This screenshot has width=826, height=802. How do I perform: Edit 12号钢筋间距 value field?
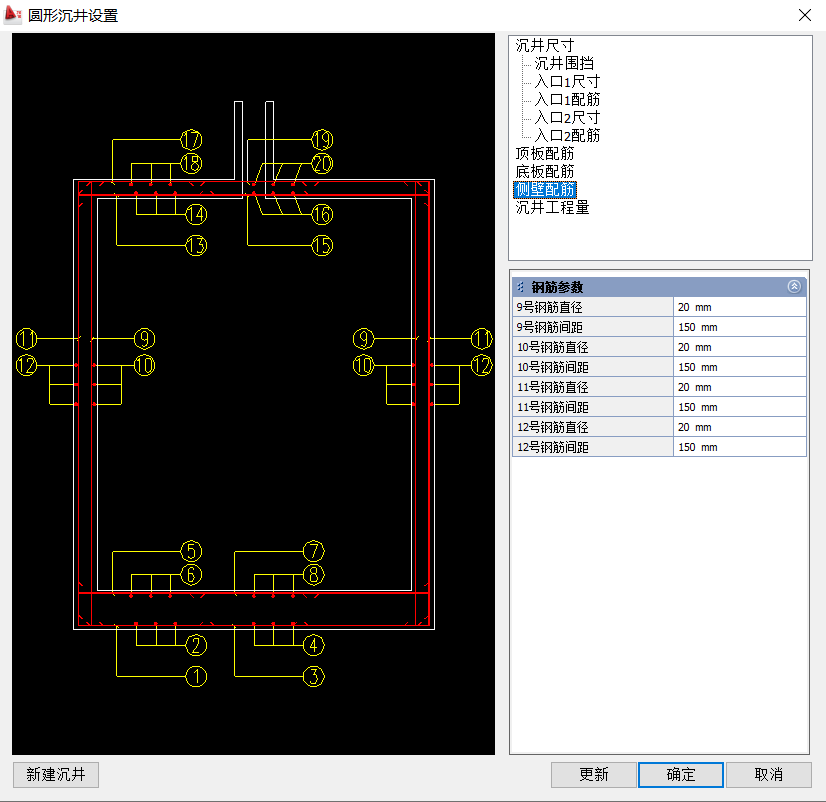coord(740,447)
